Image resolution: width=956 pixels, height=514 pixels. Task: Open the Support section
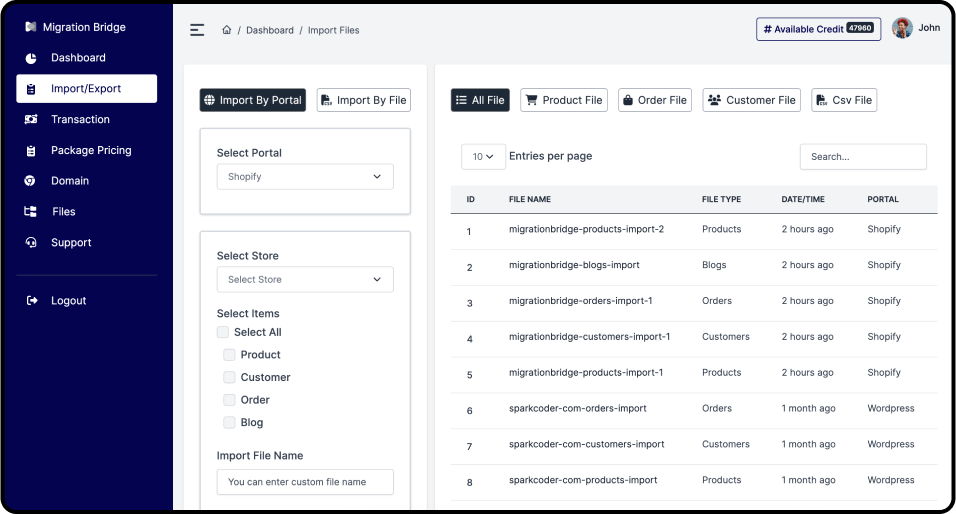(x=71, y=242)
